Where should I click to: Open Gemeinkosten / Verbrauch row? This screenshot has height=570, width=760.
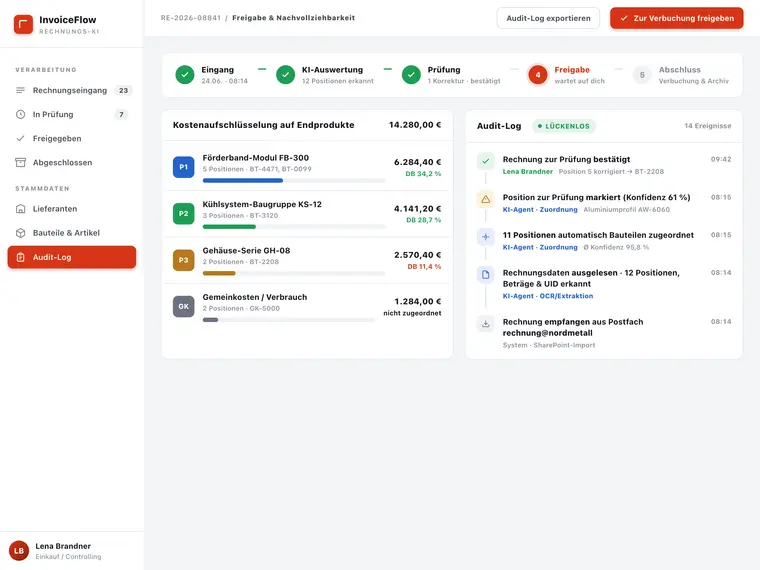point(307,307)
